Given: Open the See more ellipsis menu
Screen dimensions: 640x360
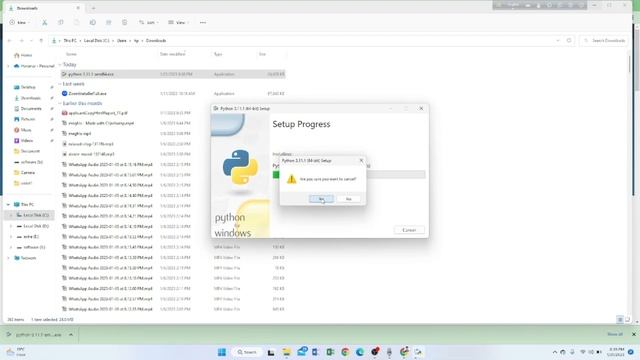Looking at the screenshot, I should point(203,22).
